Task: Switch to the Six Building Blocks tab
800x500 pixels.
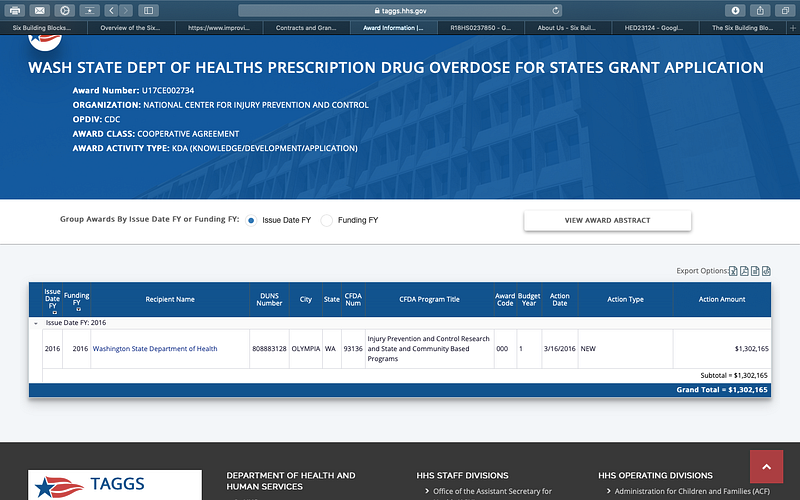Action: 44,28
